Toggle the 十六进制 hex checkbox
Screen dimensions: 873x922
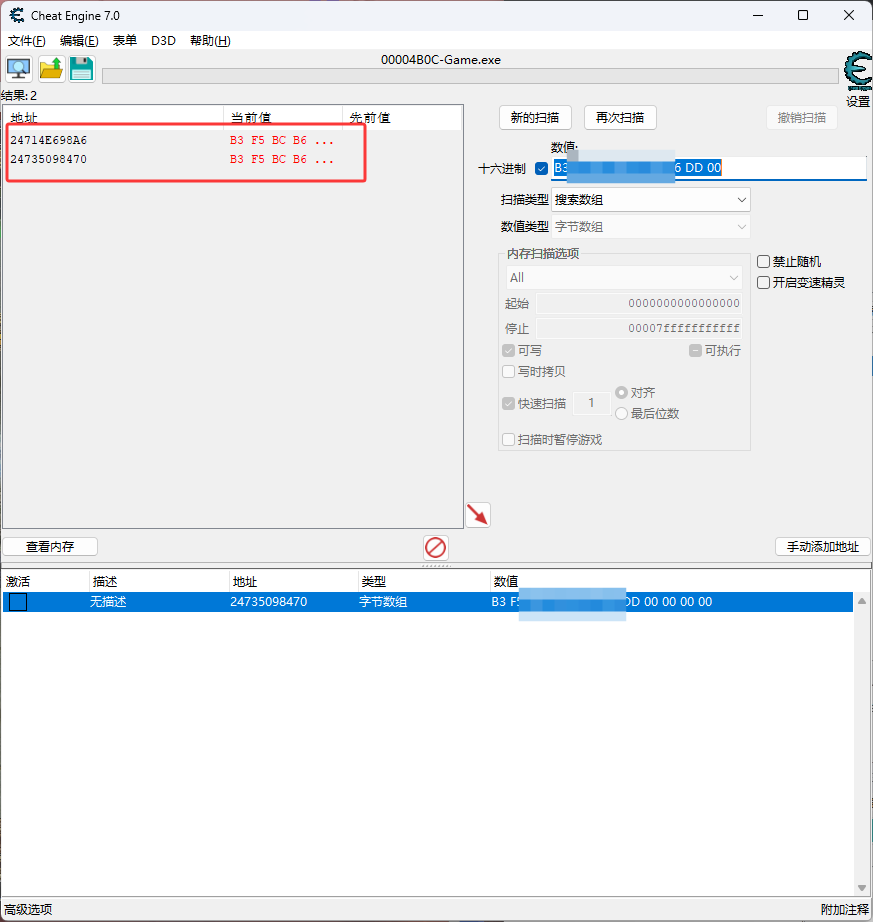541,169
